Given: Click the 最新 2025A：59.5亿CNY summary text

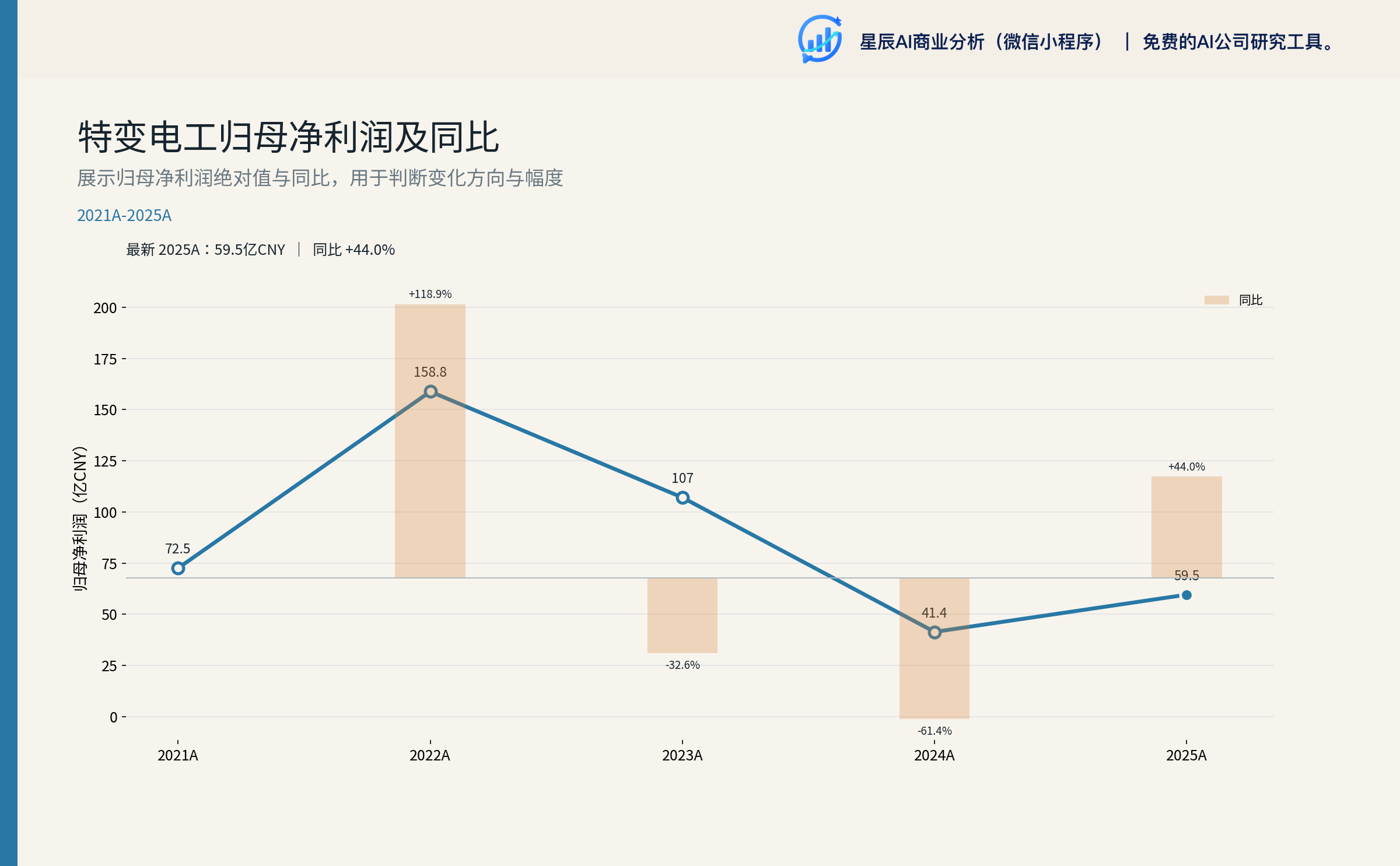Looking at the screenshot, I should [205, 250].
